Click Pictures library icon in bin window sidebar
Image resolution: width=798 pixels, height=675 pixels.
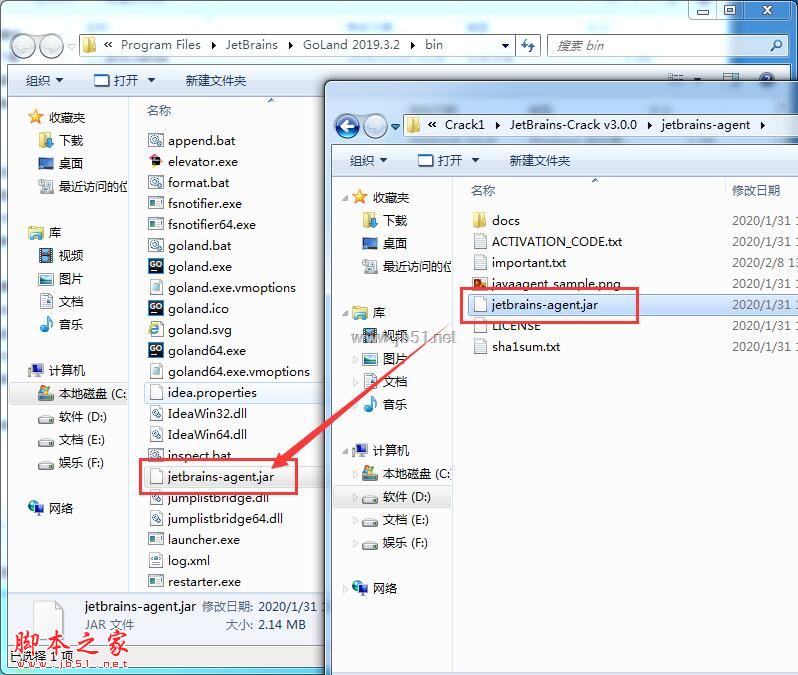point(46,278)
